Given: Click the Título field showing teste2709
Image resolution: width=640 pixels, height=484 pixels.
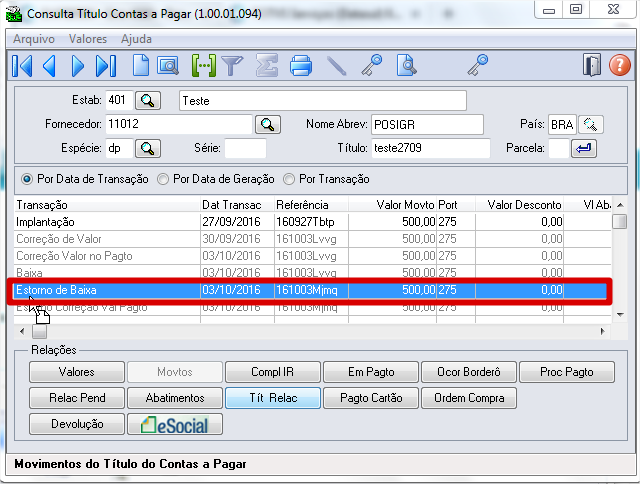Looking at the screenshot, I should [x=431, y=148].
